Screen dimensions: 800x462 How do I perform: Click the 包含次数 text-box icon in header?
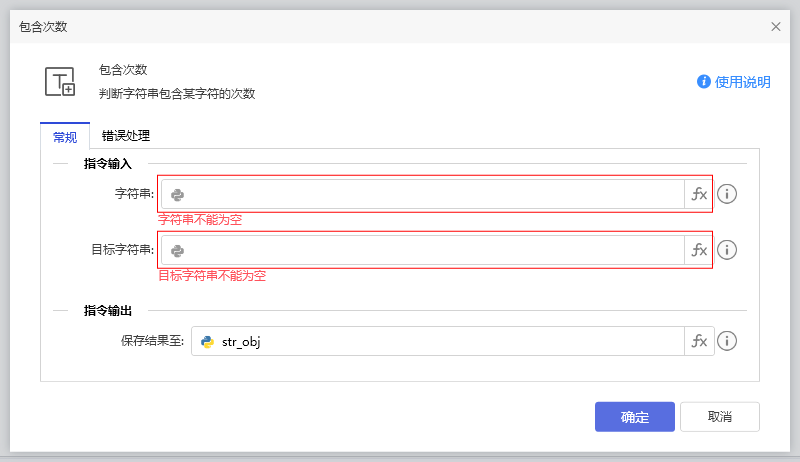click(x=60, y=82)
